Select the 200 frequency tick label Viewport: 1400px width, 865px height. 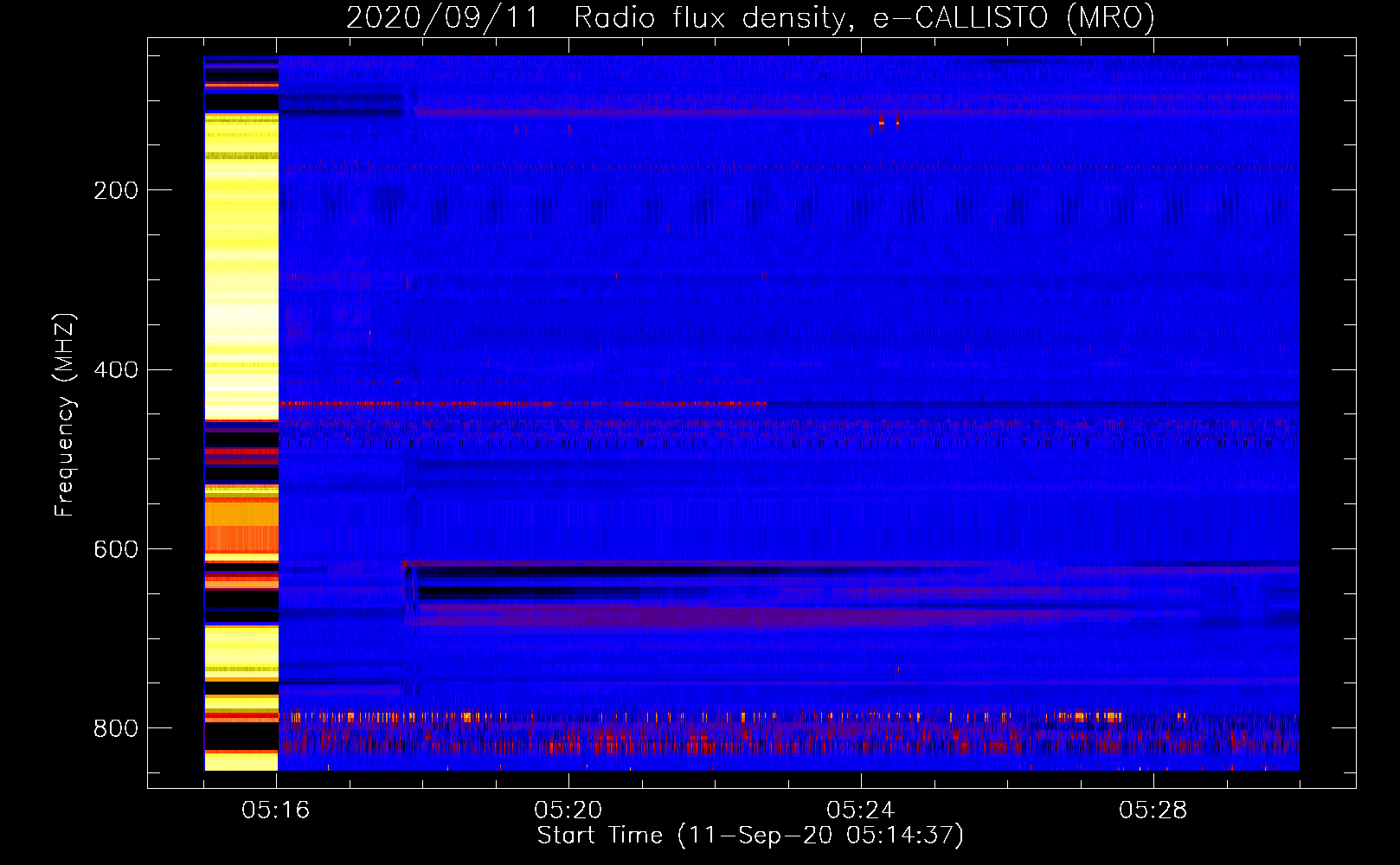[x=116, y=190]
